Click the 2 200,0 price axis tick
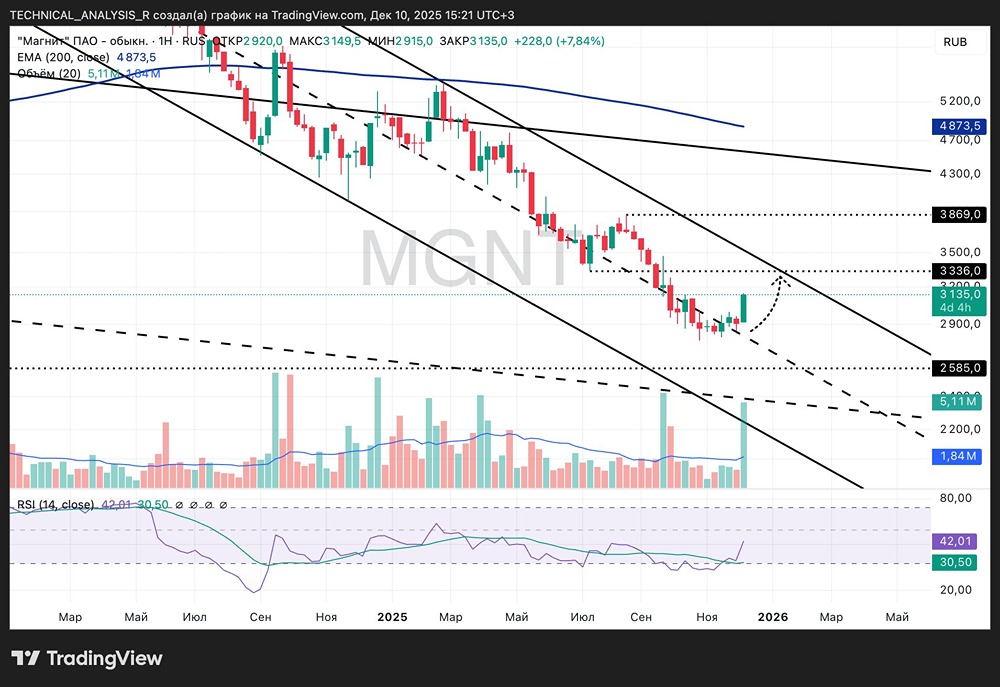 point(960,429)
